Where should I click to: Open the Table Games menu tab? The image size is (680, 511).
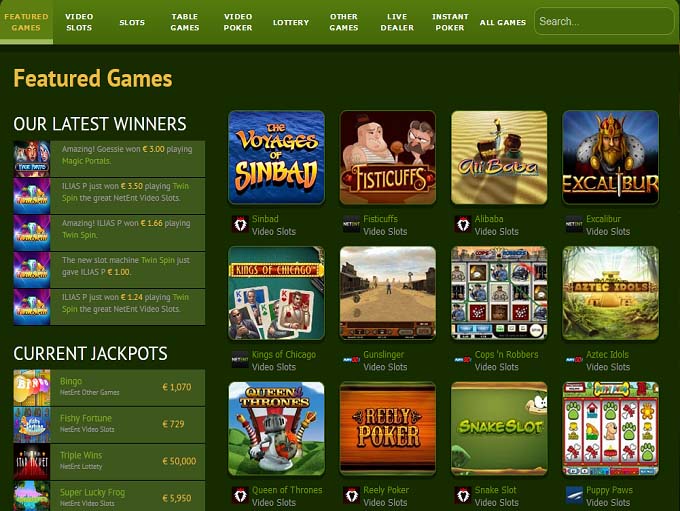(x=185, y=22)
